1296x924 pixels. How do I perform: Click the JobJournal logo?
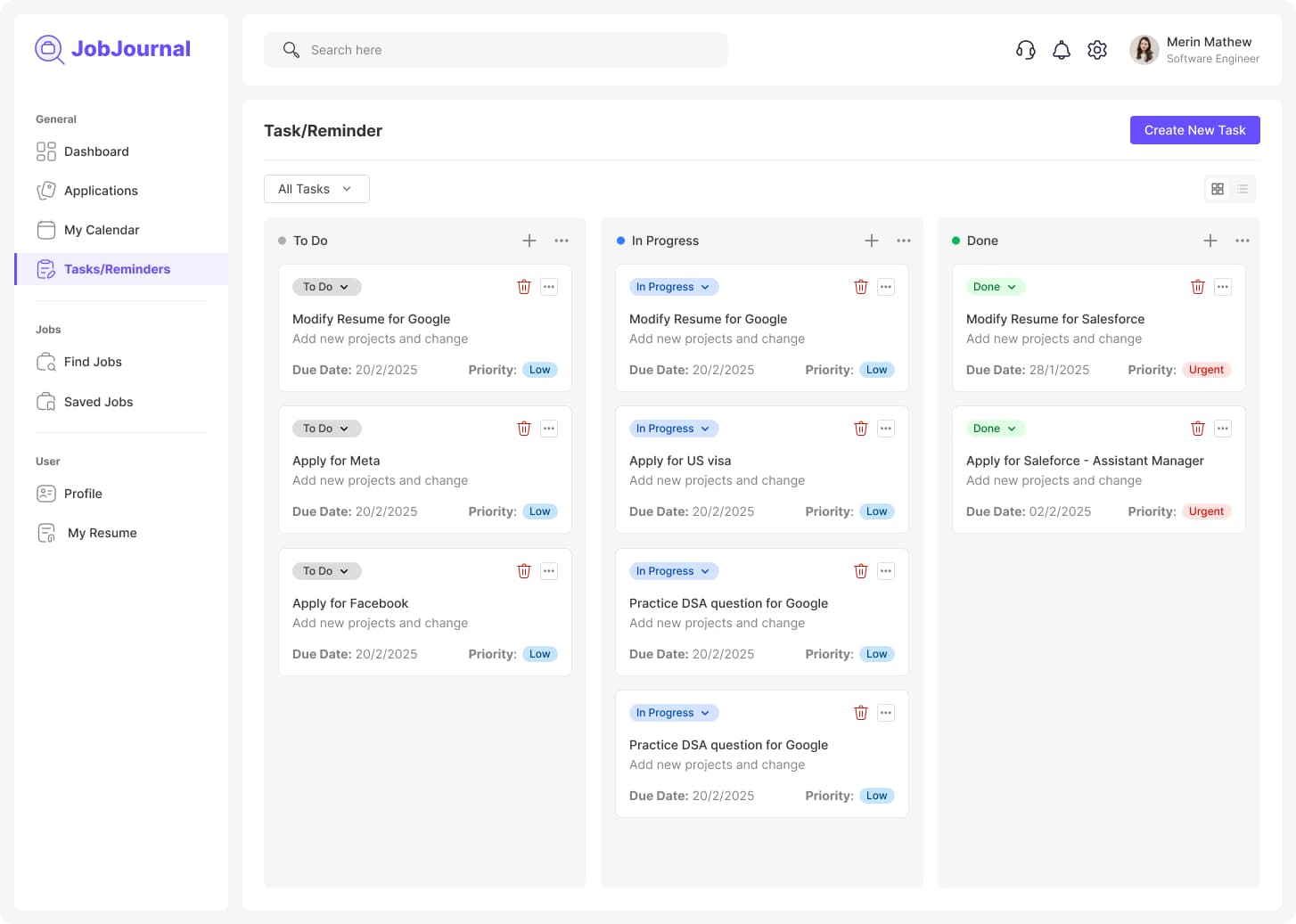[x=112, y=49]
